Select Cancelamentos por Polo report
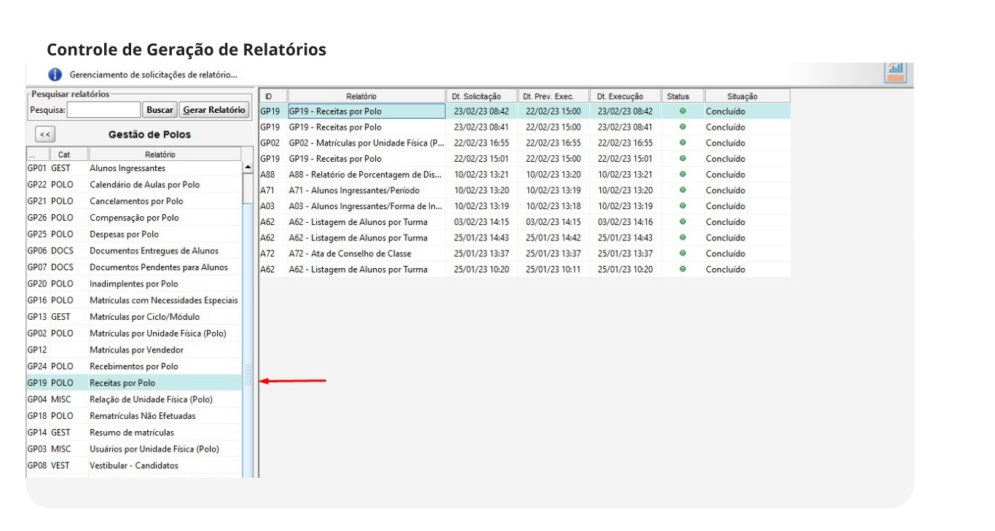This screenshot has width=995, height=531. [x=134, y=201]
